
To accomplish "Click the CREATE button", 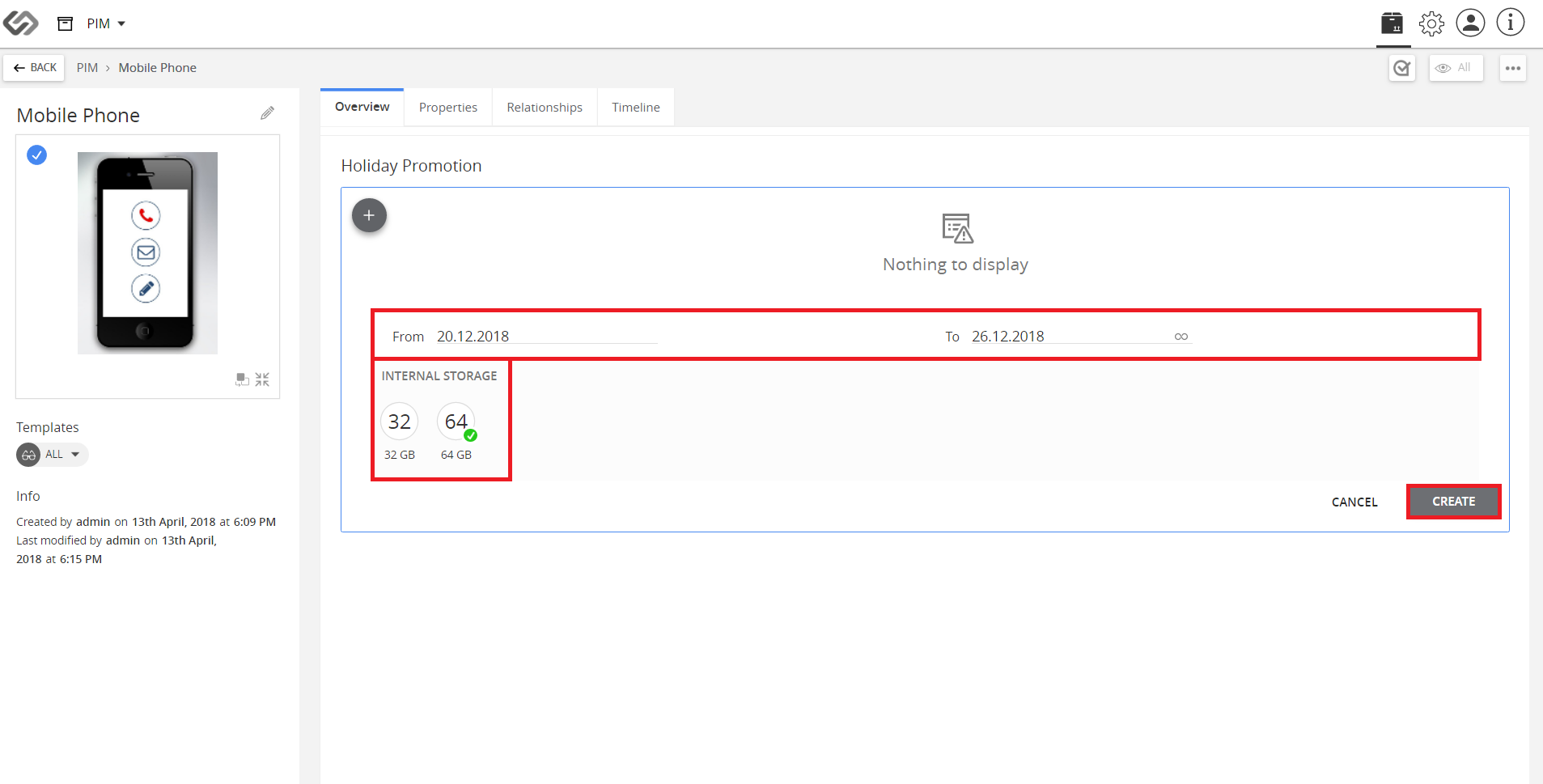I will coord(1453,502).
